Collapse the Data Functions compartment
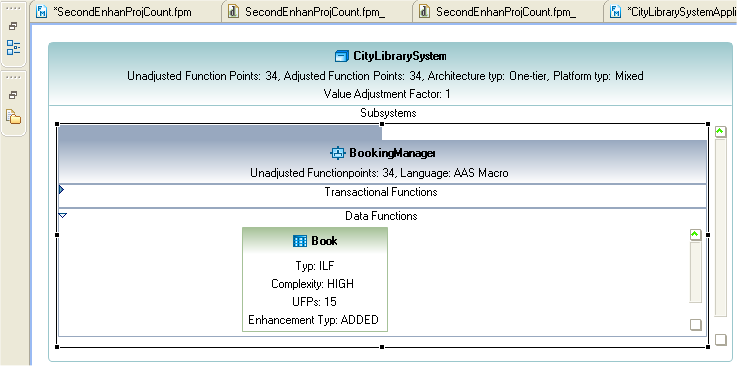Viewport: 737px width, 366px height. click(x=62, y=215)
